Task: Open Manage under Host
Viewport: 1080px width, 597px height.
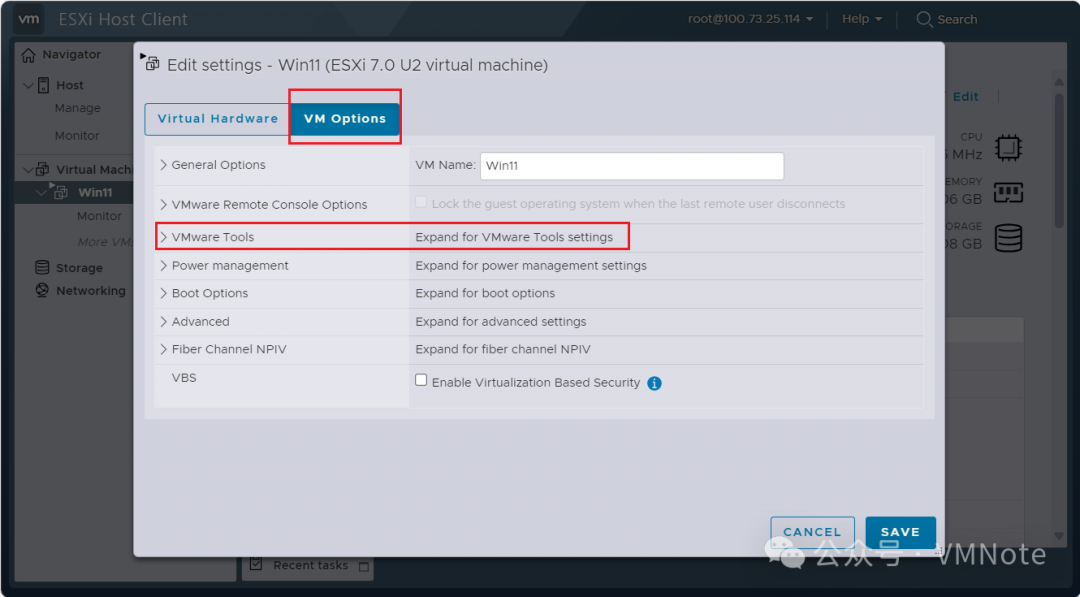Action: point(78,108)
